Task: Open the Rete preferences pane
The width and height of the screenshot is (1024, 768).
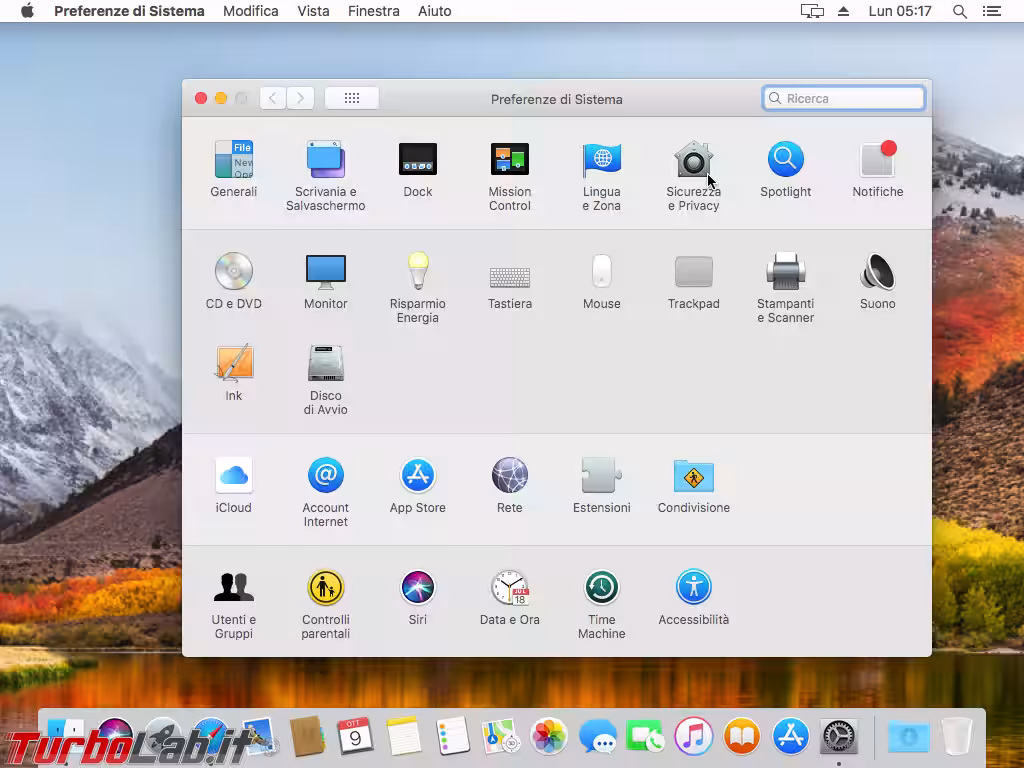Action: pyautogui.click(x=509, y=476)
